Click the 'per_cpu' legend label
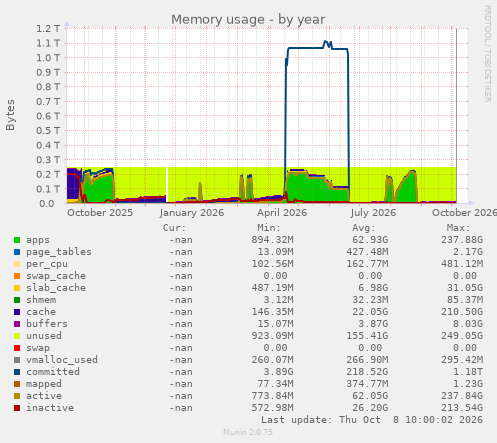Screen dimensions: 497x443 pos(47,264)
